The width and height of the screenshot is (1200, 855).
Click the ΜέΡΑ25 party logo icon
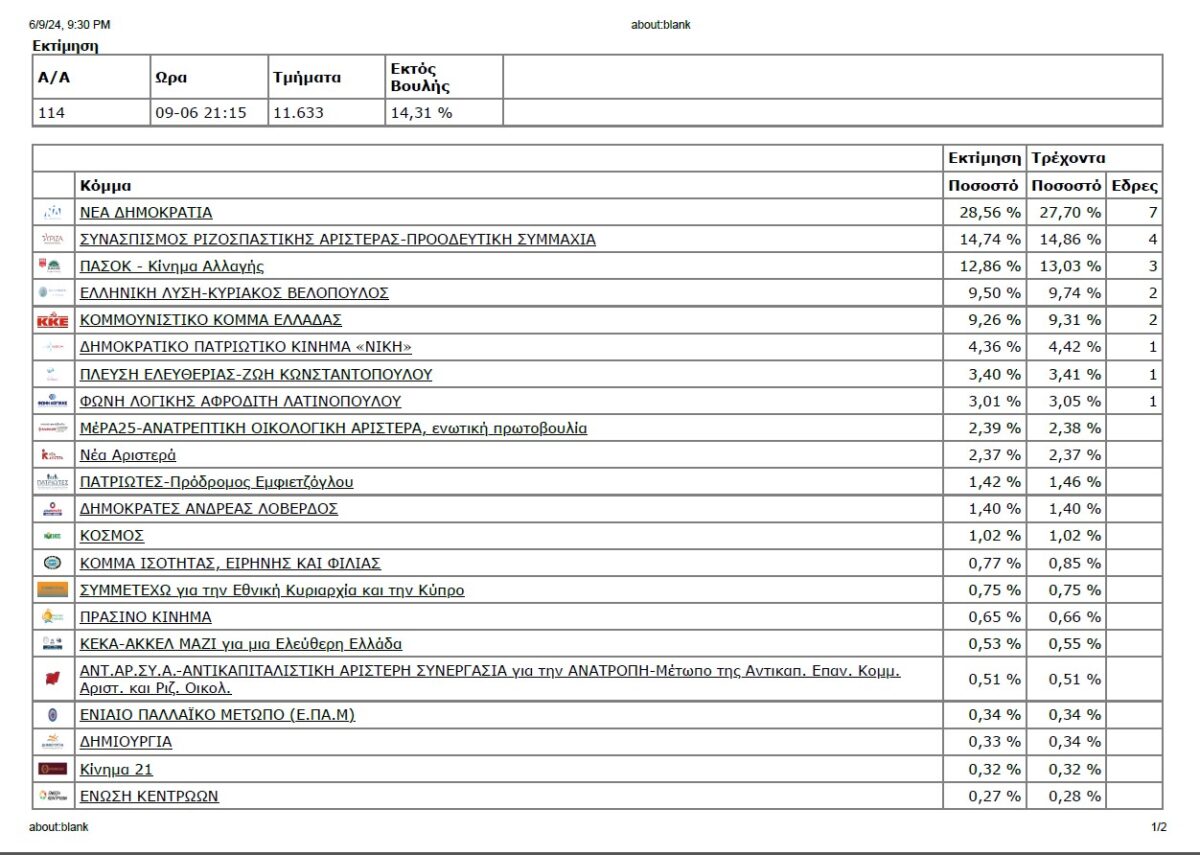(x=53, y=428)
